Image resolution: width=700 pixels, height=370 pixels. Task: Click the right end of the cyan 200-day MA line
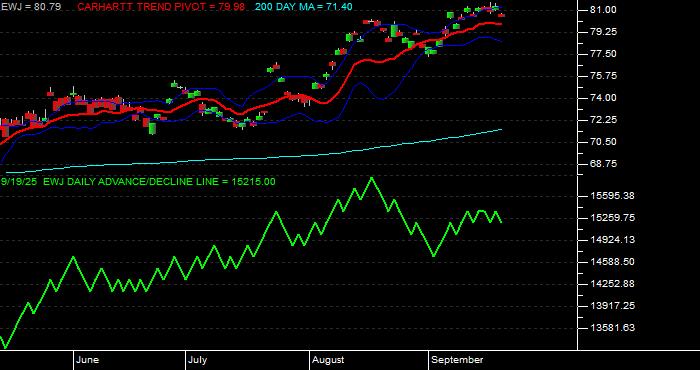click(501, 129)
